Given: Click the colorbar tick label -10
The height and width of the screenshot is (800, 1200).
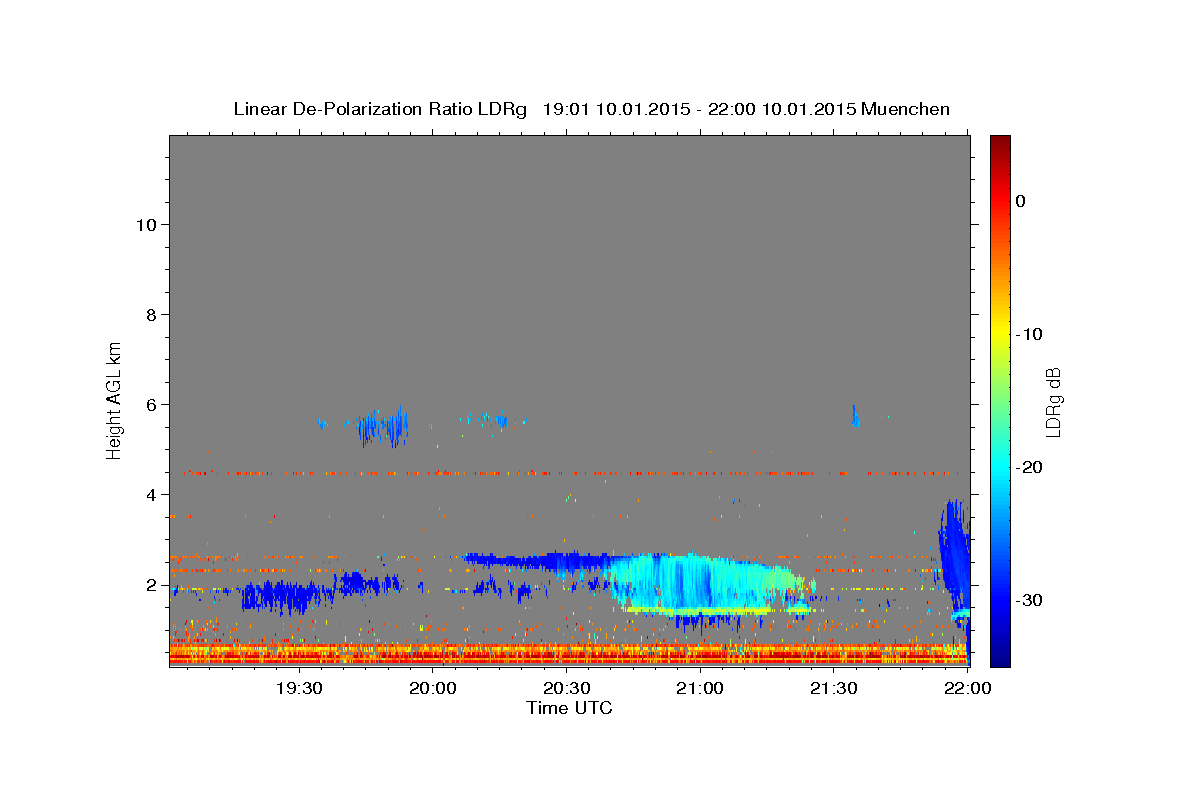Looking at the screenshot, I should click(1028, 334).
